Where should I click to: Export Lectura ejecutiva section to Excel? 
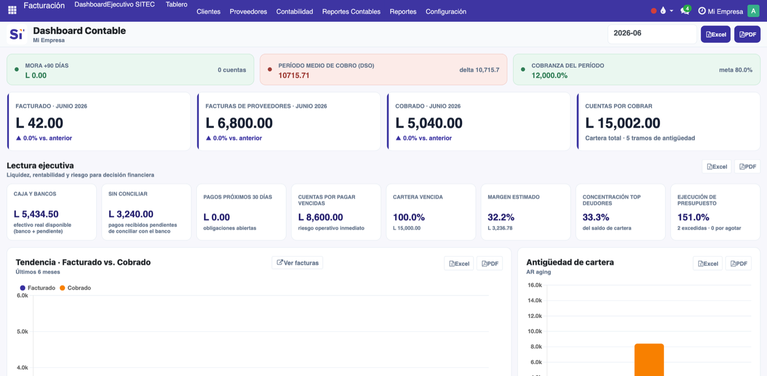tap(717, 167)
